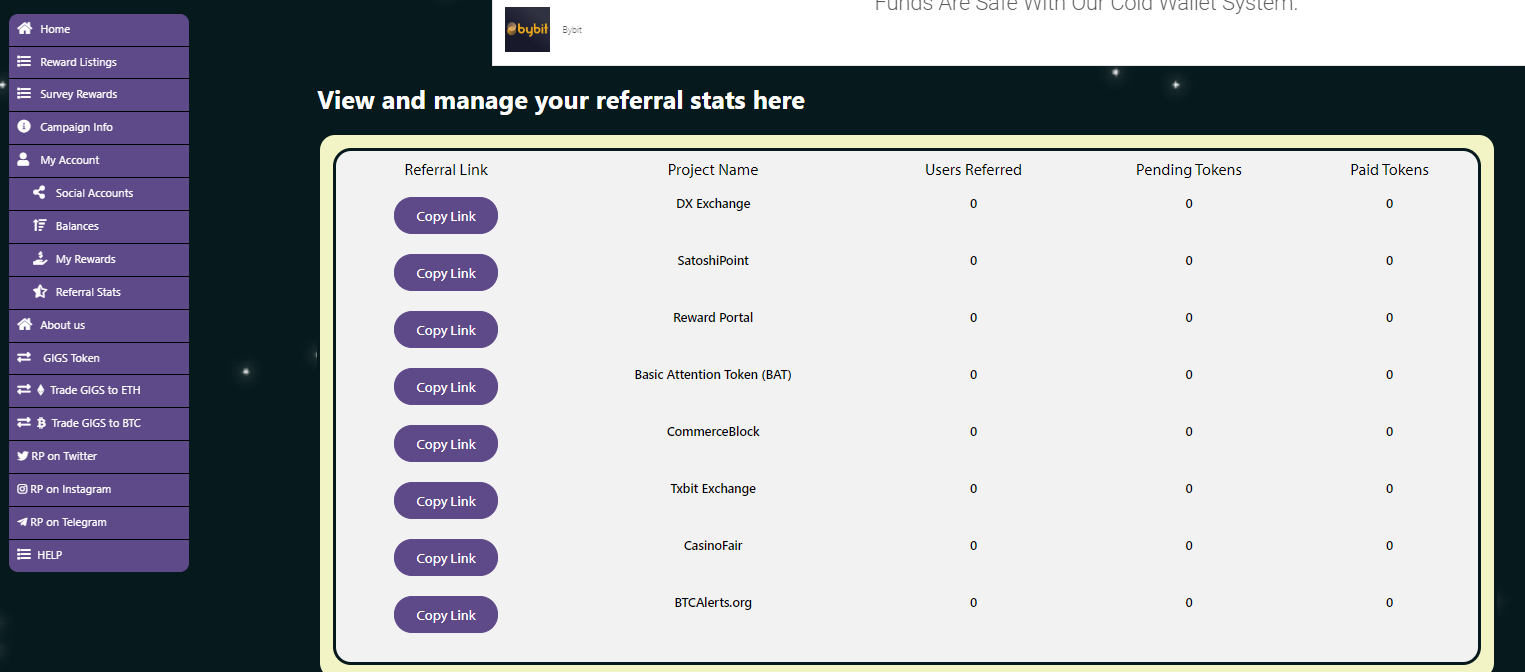Go to Campaign Info
This screenshot has height=672, width=1525.
coord(99,128)
